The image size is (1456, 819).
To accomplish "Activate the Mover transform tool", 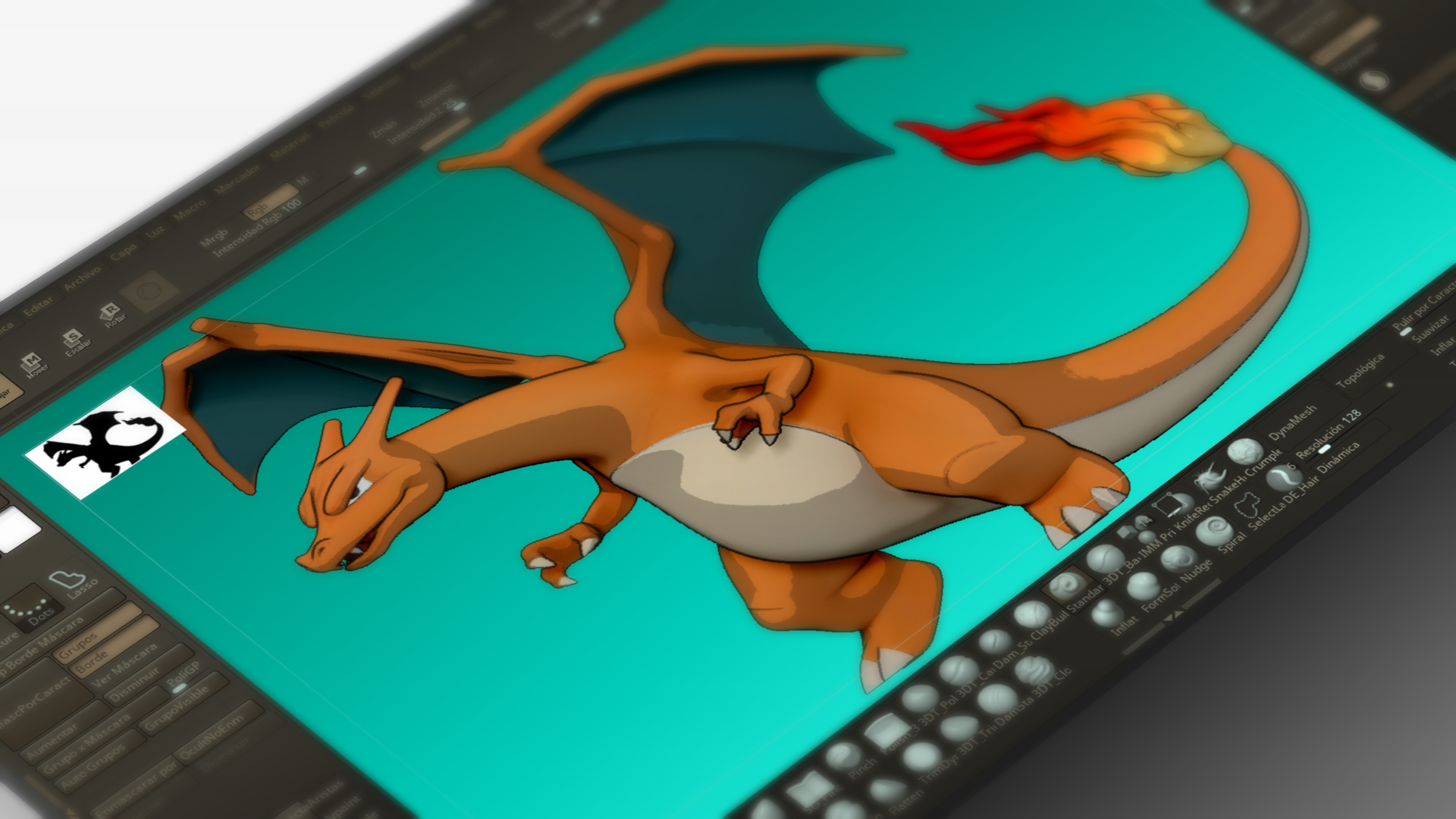I will point(32,362).
